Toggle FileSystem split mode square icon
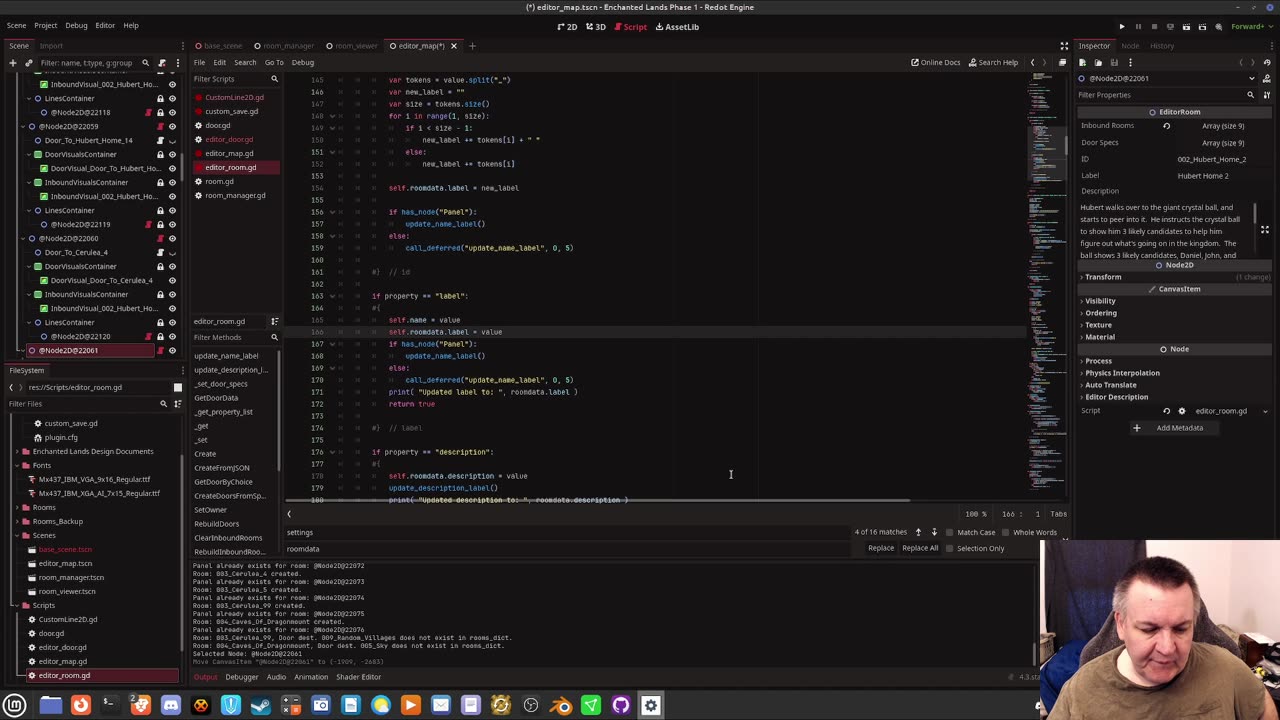This screenshot has width=1280, height=720. (178, 387)
